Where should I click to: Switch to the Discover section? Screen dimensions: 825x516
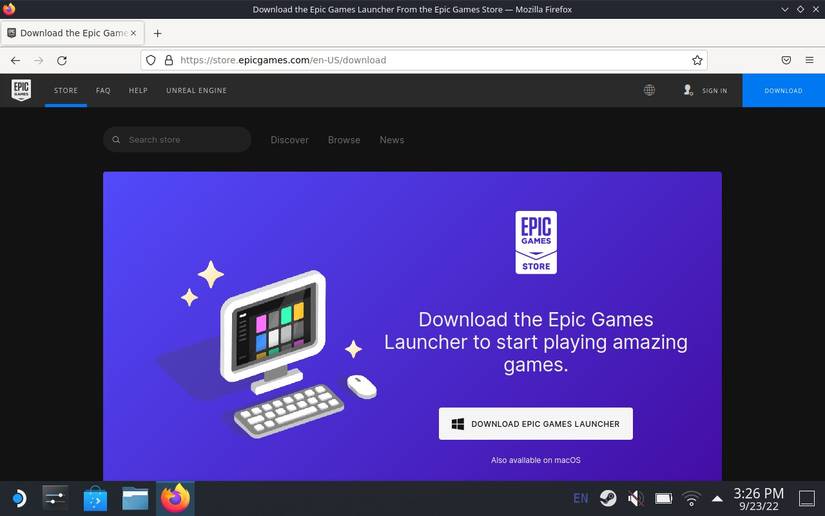289,140
